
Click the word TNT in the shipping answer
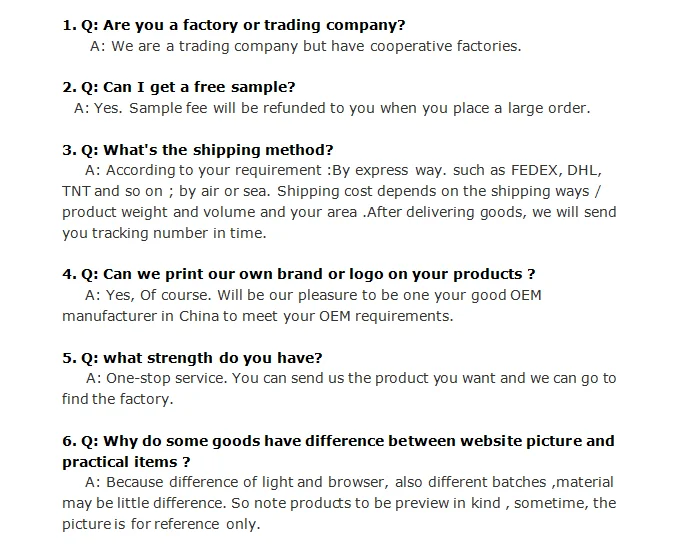pyautogui.click(x=76, y=191)
